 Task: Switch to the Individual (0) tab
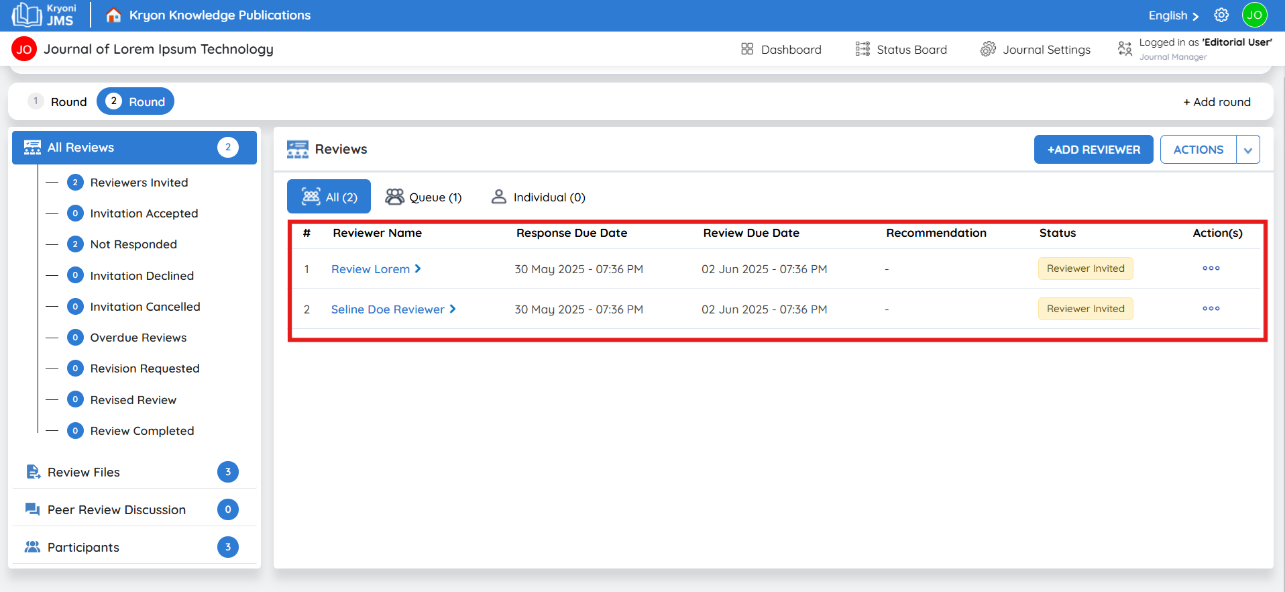pyautogui.click(x=537, y=197)
